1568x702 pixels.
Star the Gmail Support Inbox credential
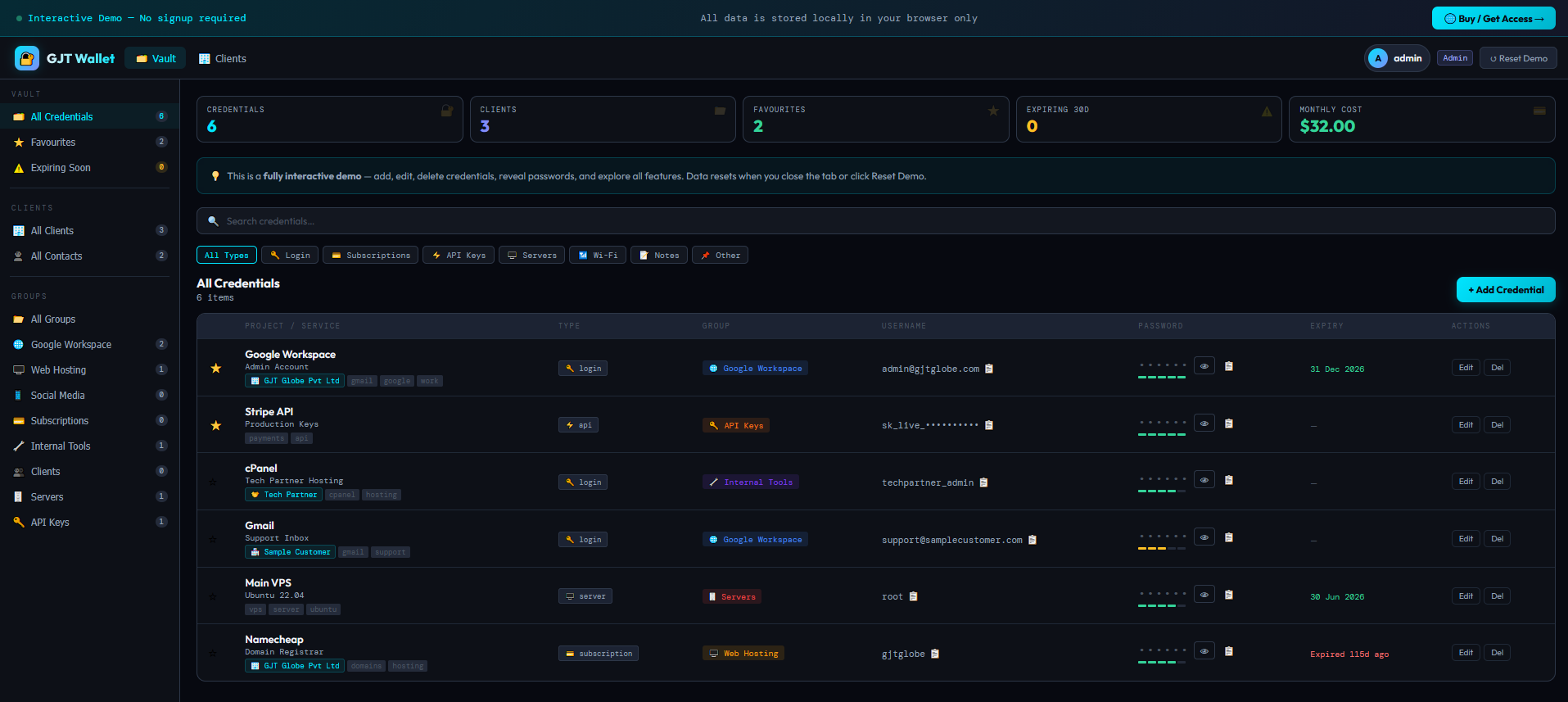tap(214, 540)
